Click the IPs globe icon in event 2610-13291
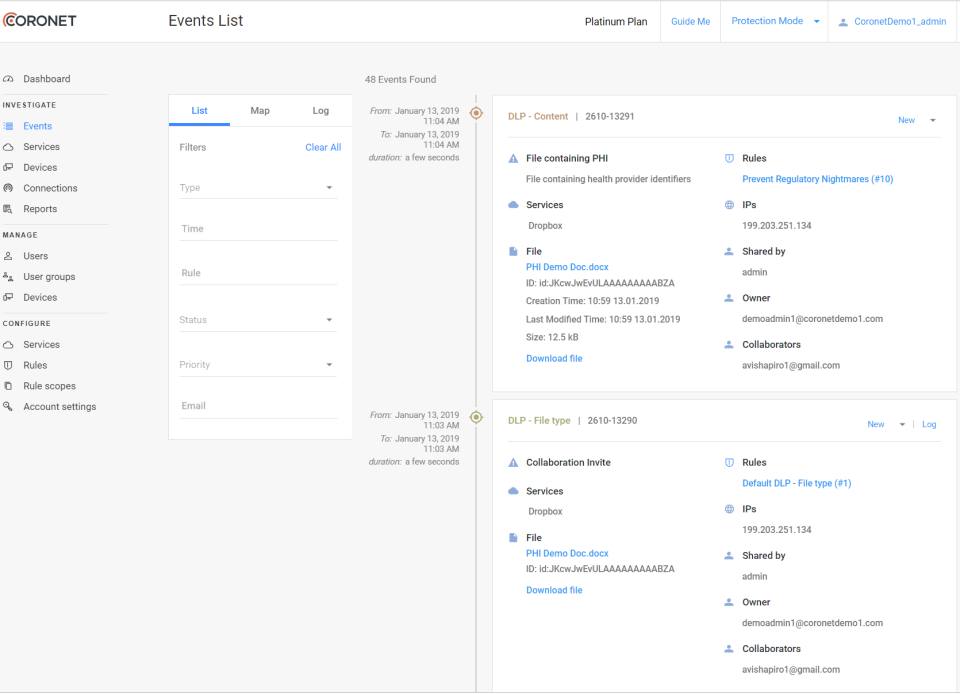The image size is (960, 694). tap(729, 205)
